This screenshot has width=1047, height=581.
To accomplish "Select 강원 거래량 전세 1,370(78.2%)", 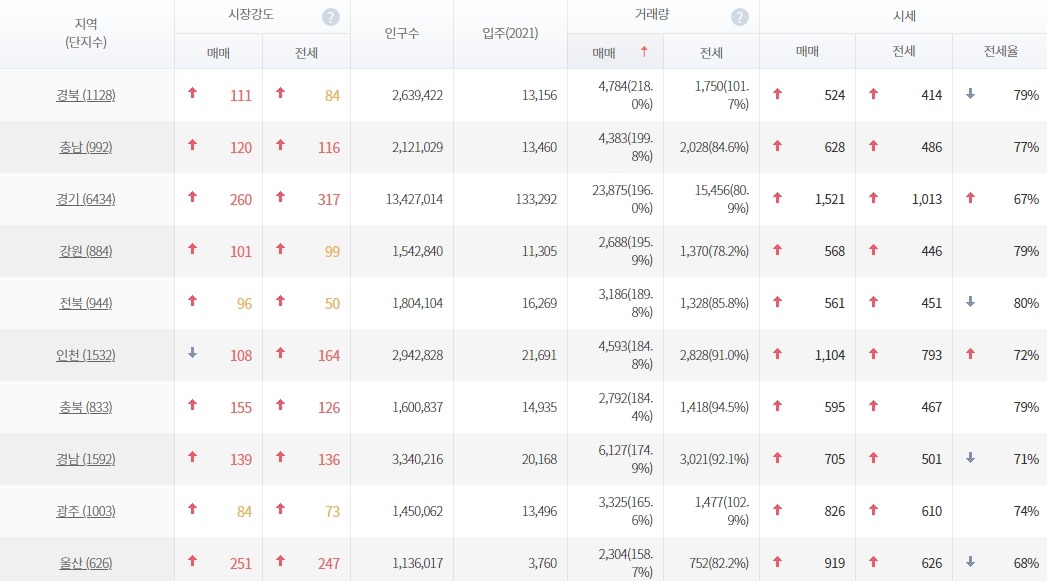I will pyautogui.click(x=714, y=252).
